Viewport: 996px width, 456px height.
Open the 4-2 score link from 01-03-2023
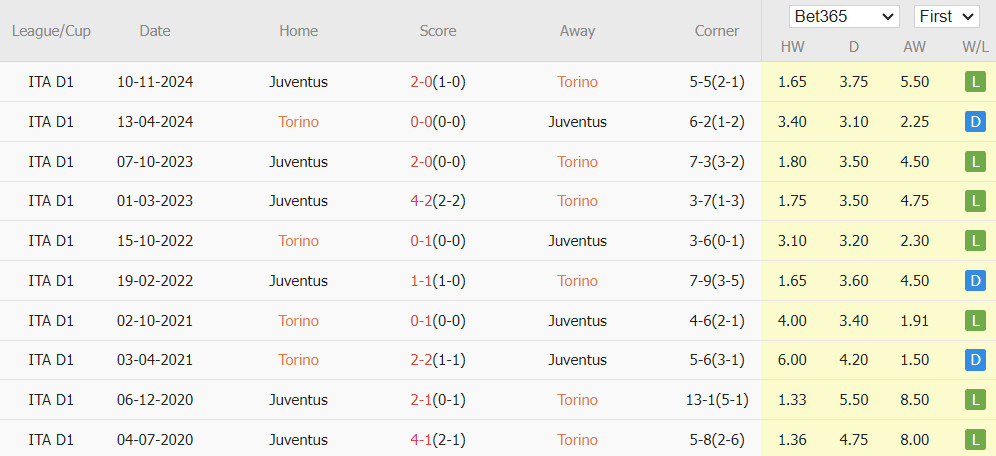(421, 201)
